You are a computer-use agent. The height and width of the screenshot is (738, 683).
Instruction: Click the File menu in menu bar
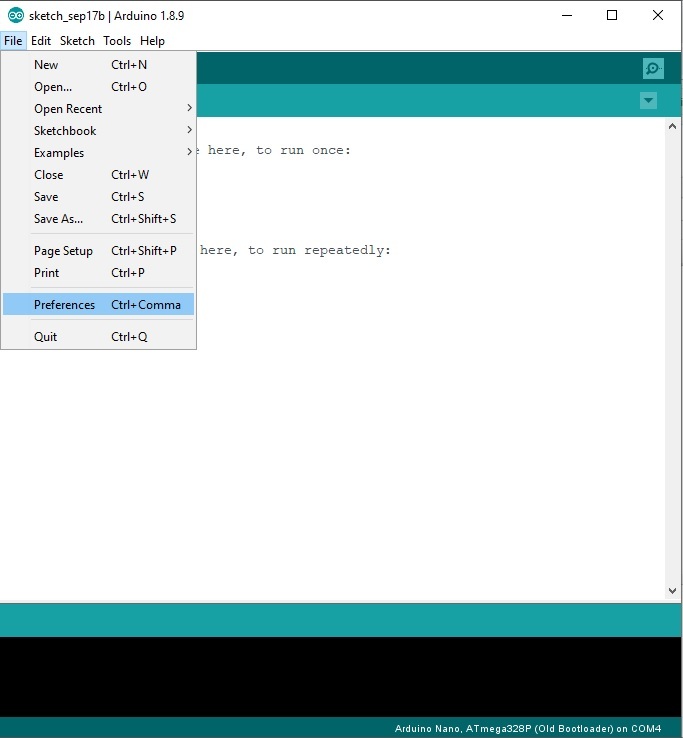tap(13, 41)
